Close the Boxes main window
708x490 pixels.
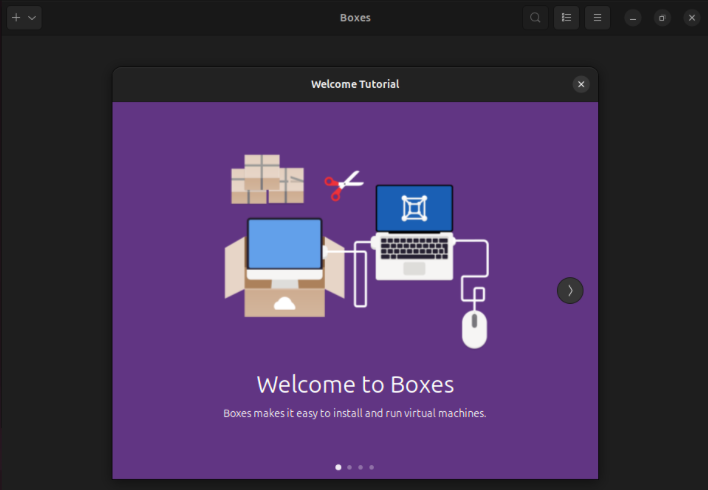click(692, 18)
